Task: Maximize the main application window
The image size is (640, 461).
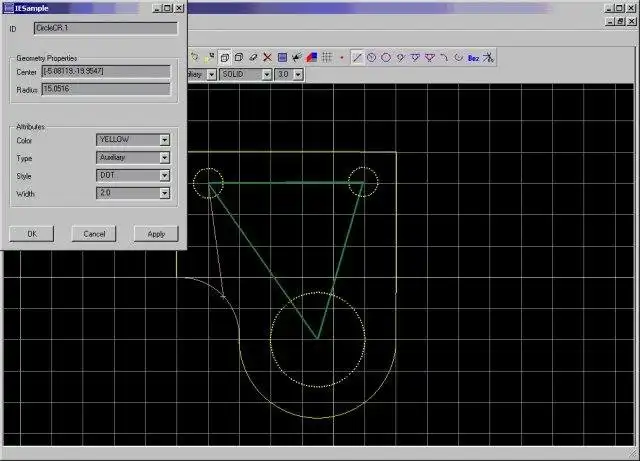Action: click(x=620, y=8)
